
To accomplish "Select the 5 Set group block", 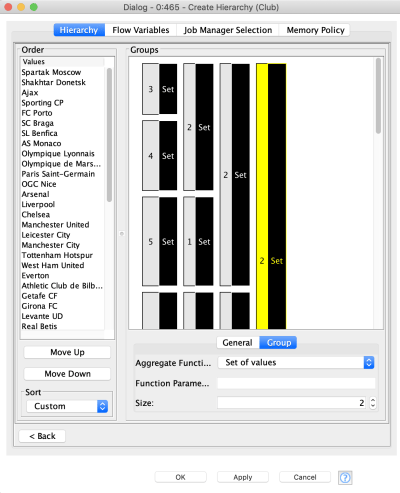I will click(x=160, y=241).
